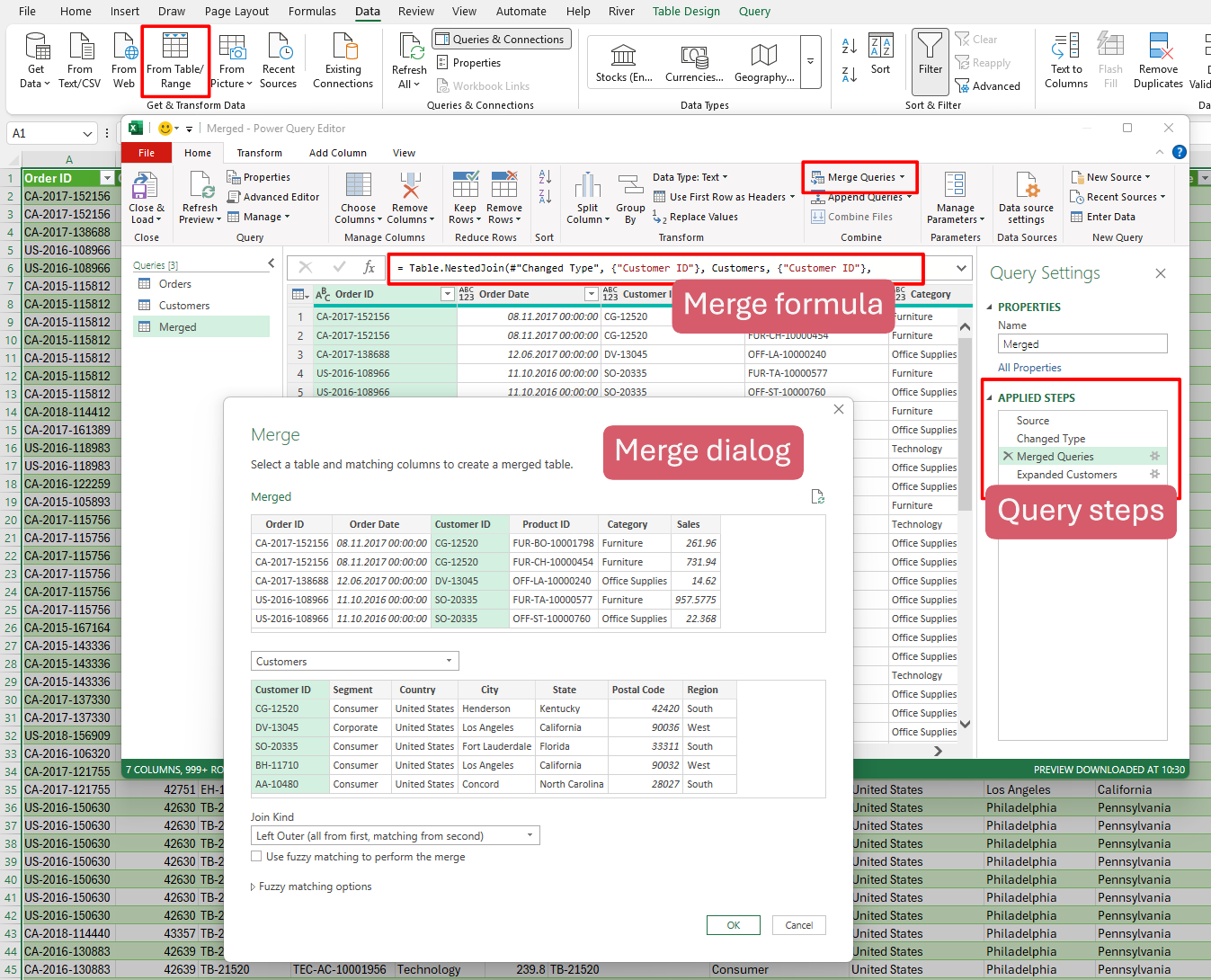Open the Customers table dropdown
The width and height of the screenshot is (1211, 980).
[x=354, y=662]
